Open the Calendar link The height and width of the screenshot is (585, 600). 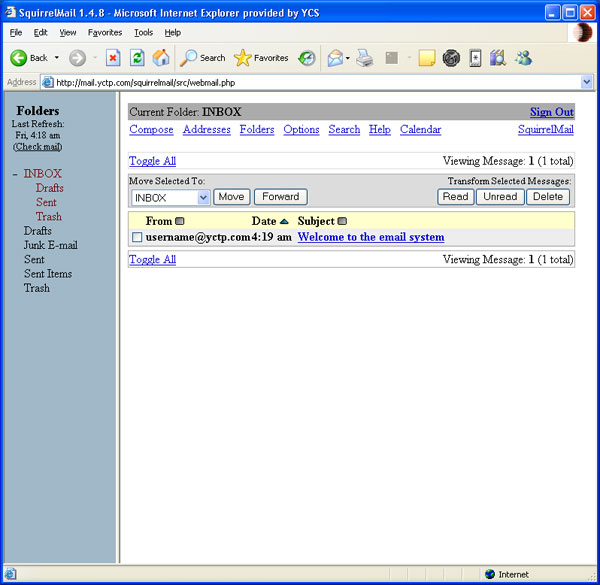click(421, 130)
